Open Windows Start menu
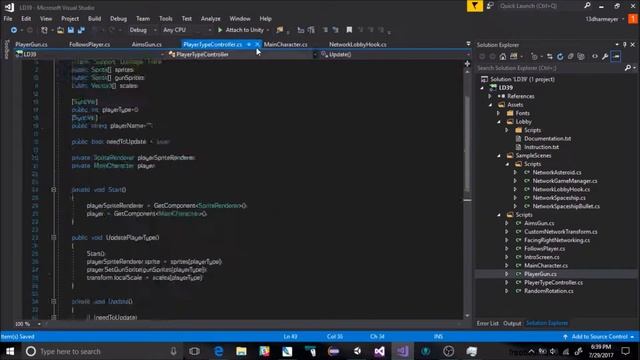This screenshot has width=640, height=360. (10, 351)
